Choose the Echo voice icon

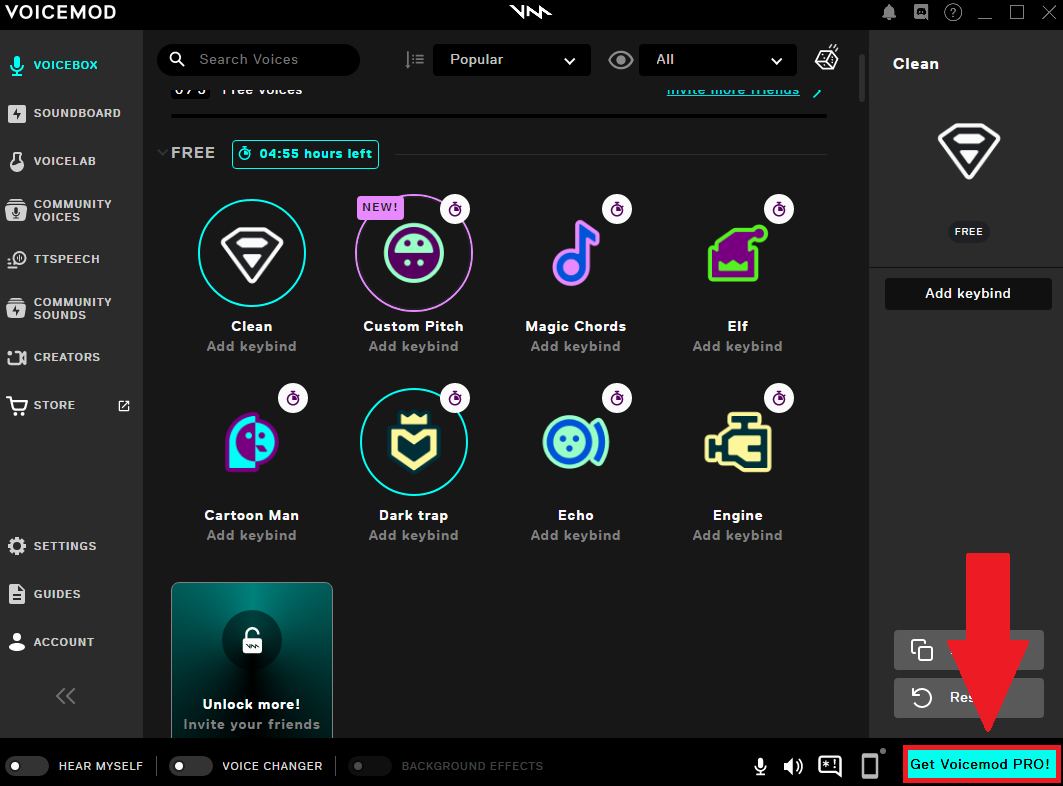[x=576, y=442]
